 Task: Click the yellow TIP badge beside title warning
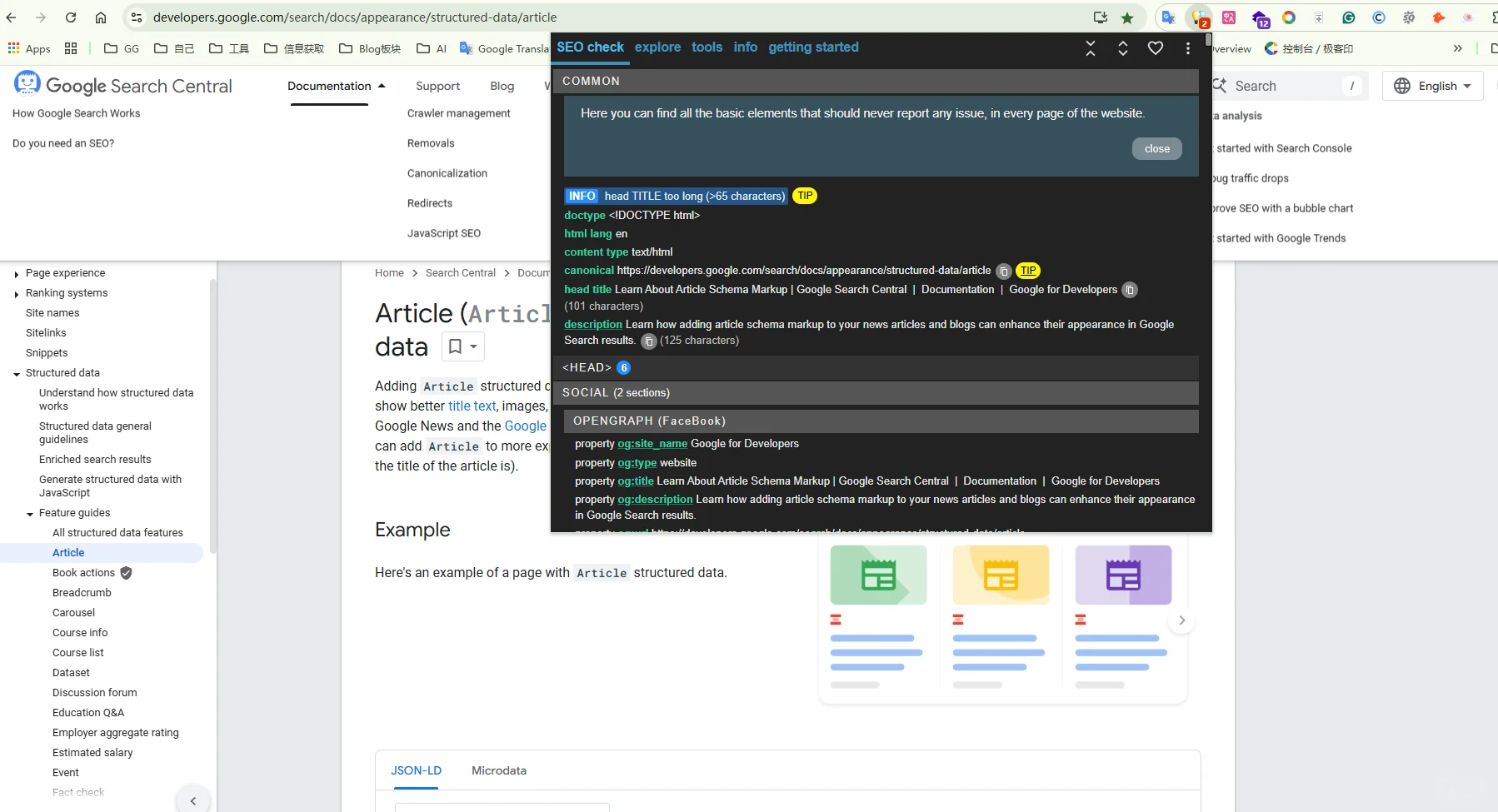[805, 196]
